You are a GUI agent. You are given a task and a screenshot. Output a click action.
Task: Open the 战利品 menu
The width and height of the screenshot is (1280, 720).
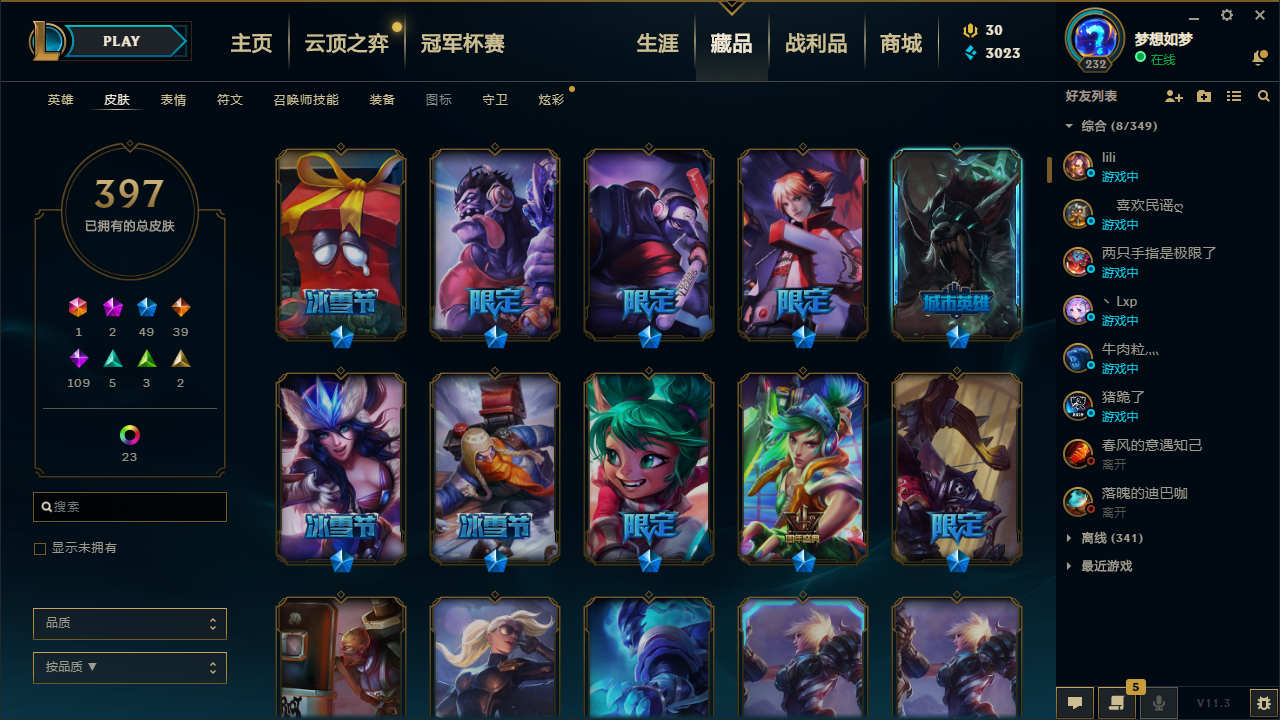pyautogui.click(x=816, y=44)
